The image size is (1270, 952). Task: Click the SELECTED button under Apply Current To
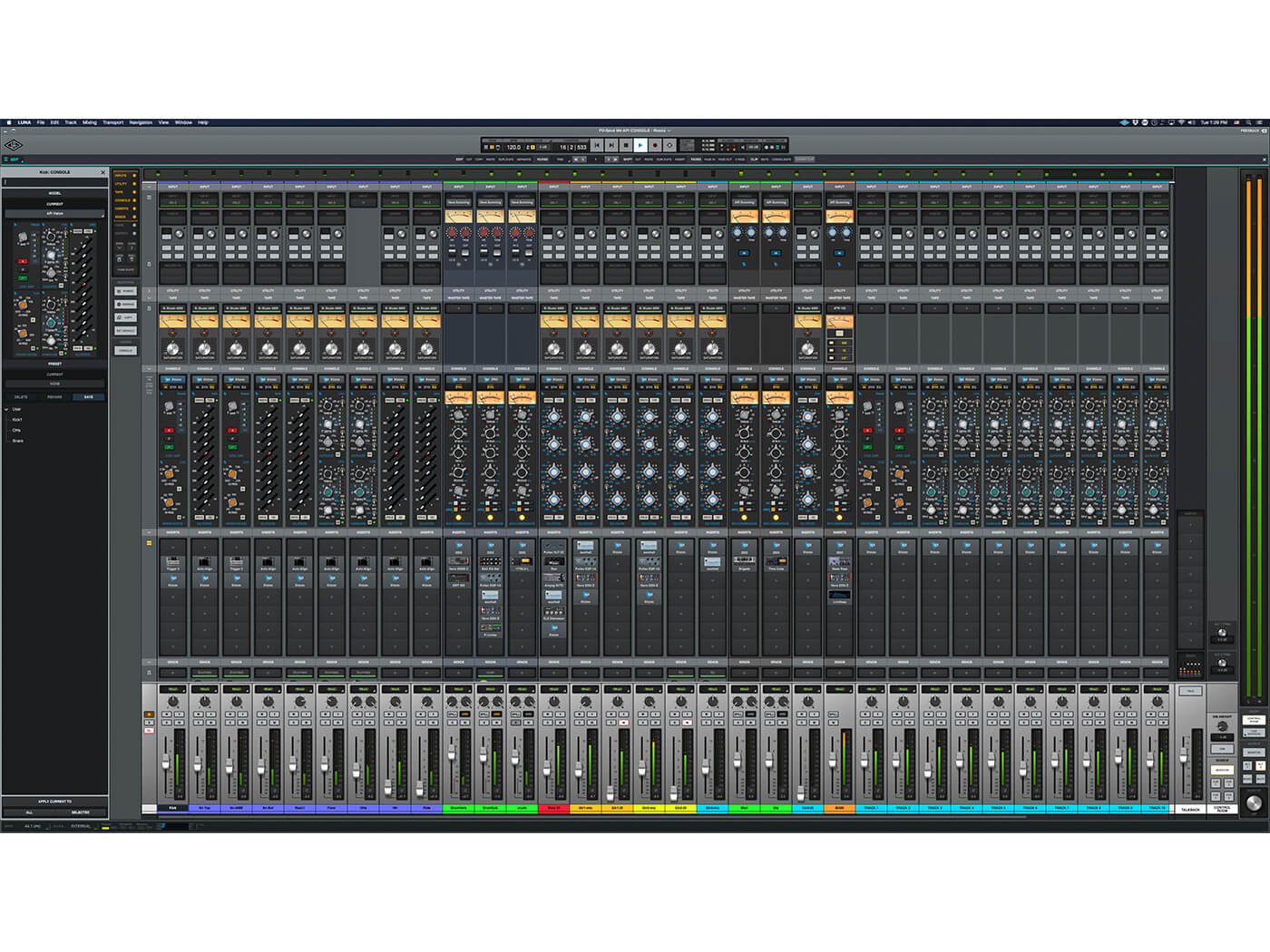pos(82,812)
